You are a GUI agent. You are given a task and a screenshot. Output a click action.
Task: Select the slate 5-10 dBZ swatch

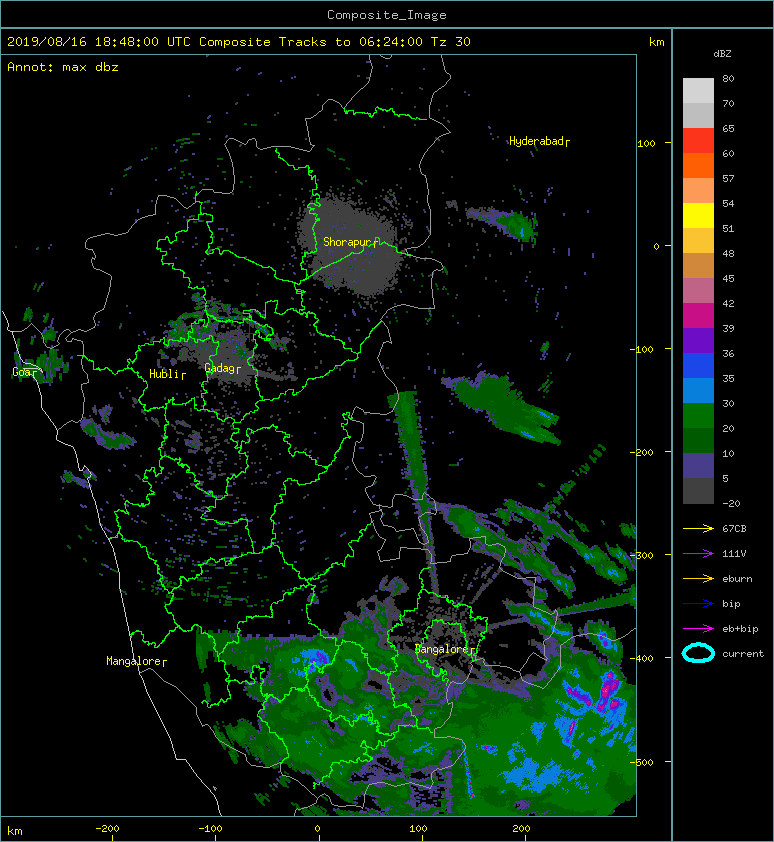coord(698,466)
